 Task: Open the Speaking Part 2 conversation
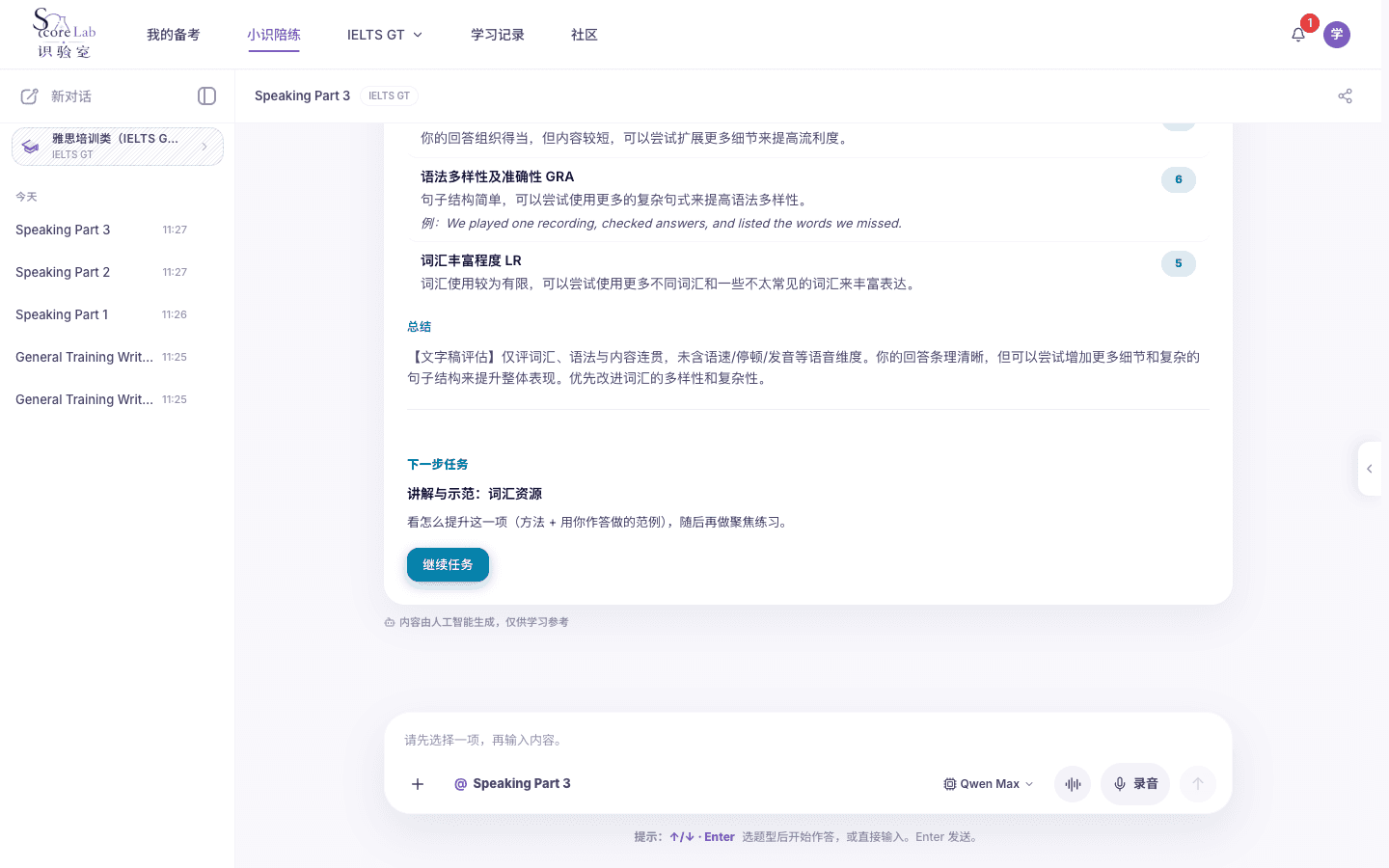pos(101,272)
